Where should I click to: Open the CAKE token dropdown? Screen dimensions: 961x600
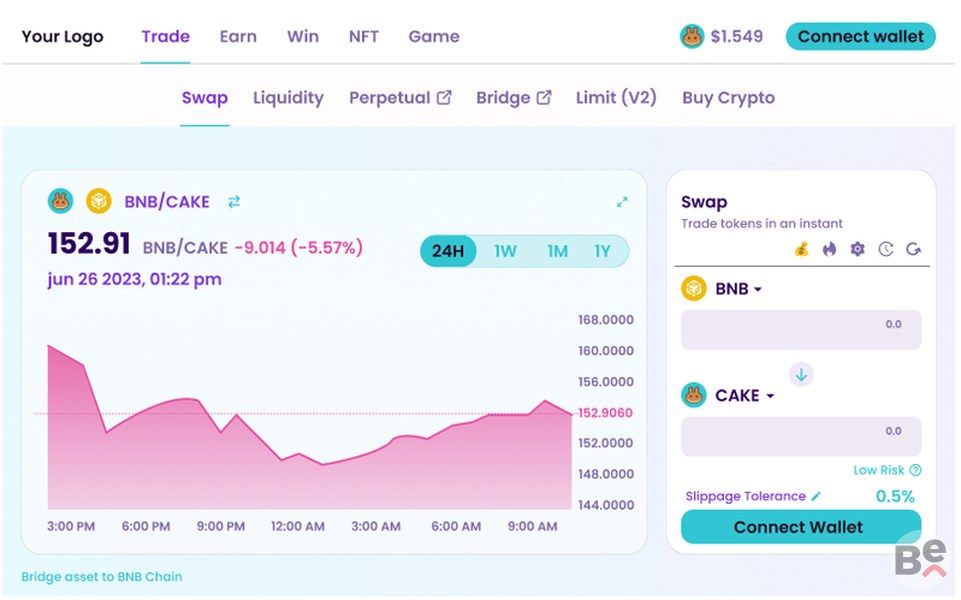pos(744,396)
